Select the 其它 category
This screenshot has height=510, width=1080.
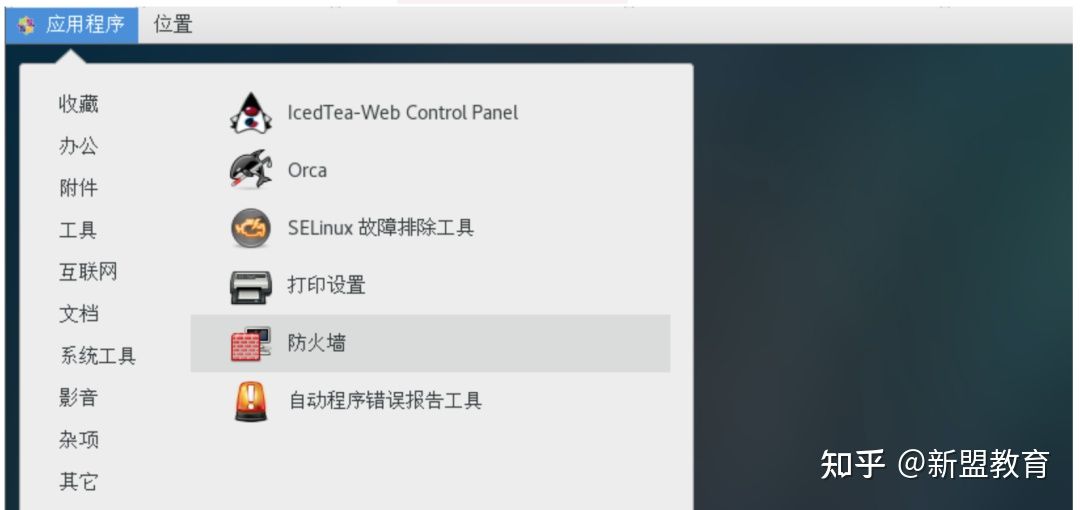tap(78, 482)
